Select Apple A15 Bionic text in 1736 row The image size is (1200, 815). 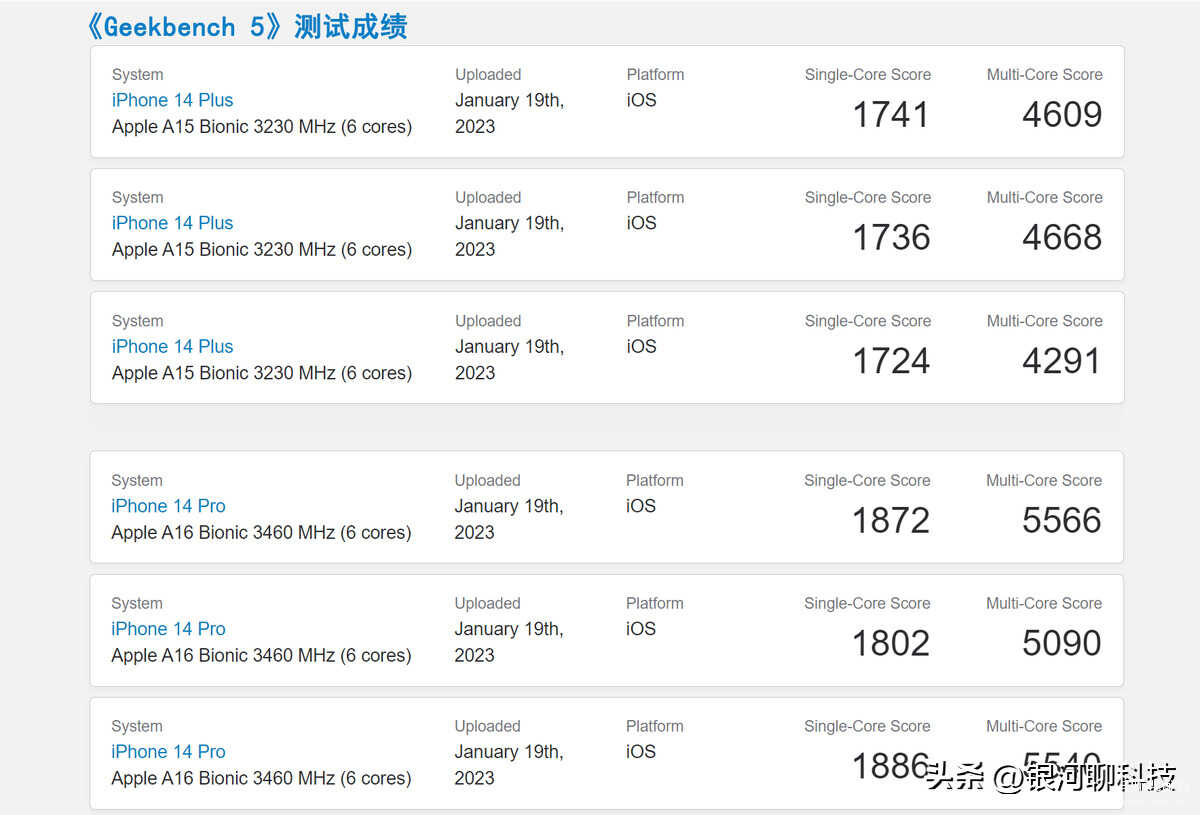click(x=262, y=250)
